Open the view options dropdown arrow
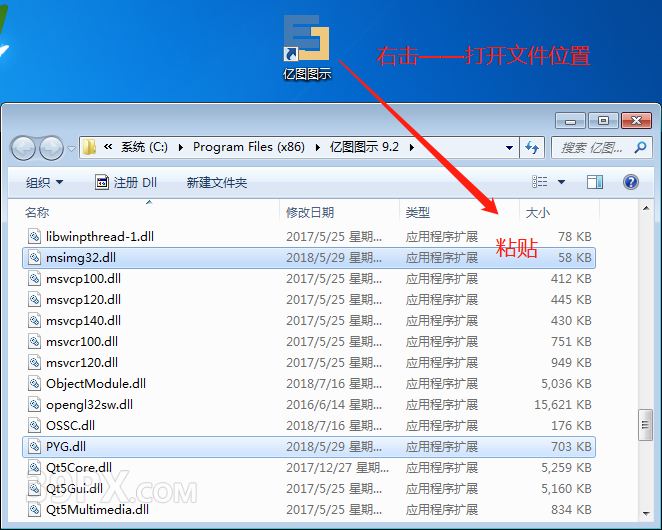Image resolution: width=662 pixels, height=530 pixels. tap(562, 182)
